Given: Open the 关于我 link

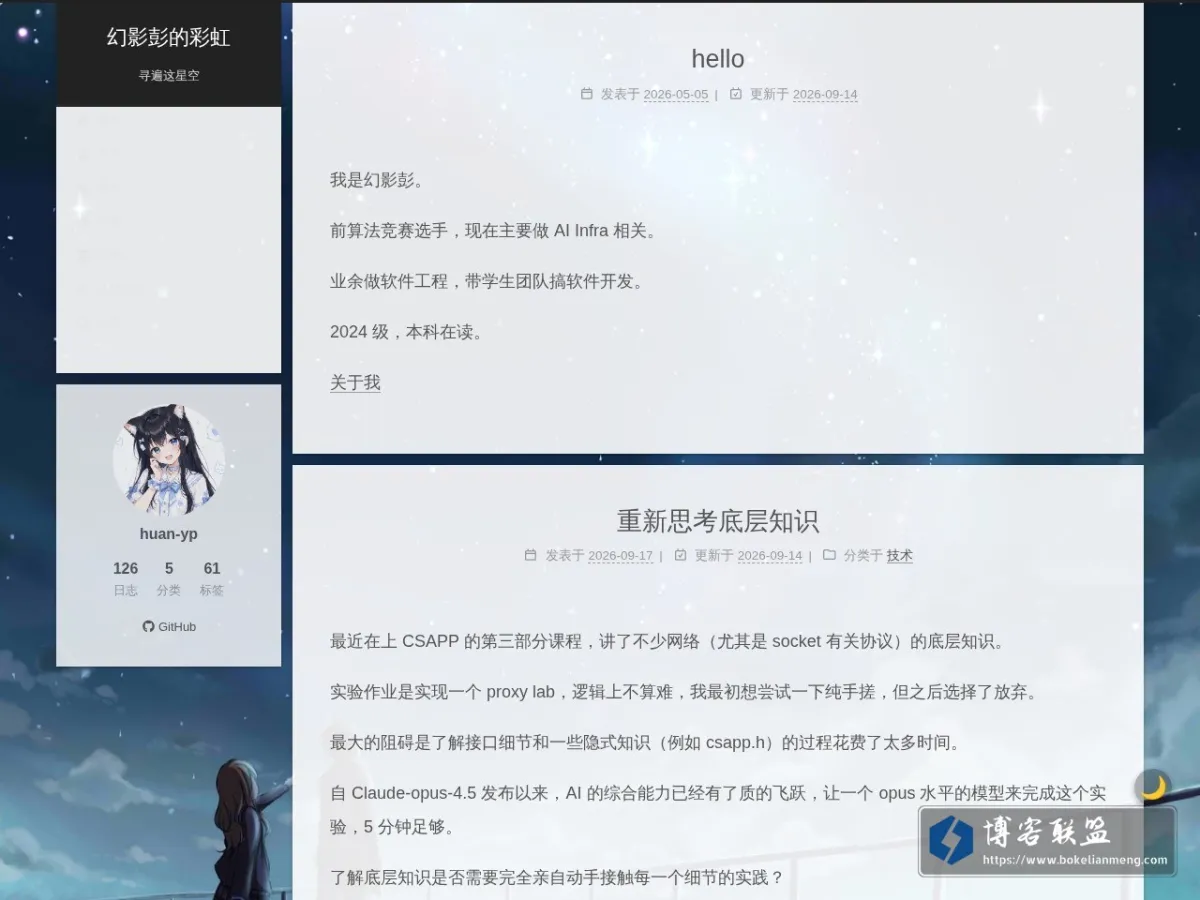Looking at the screenshot, I should point(355,382).
